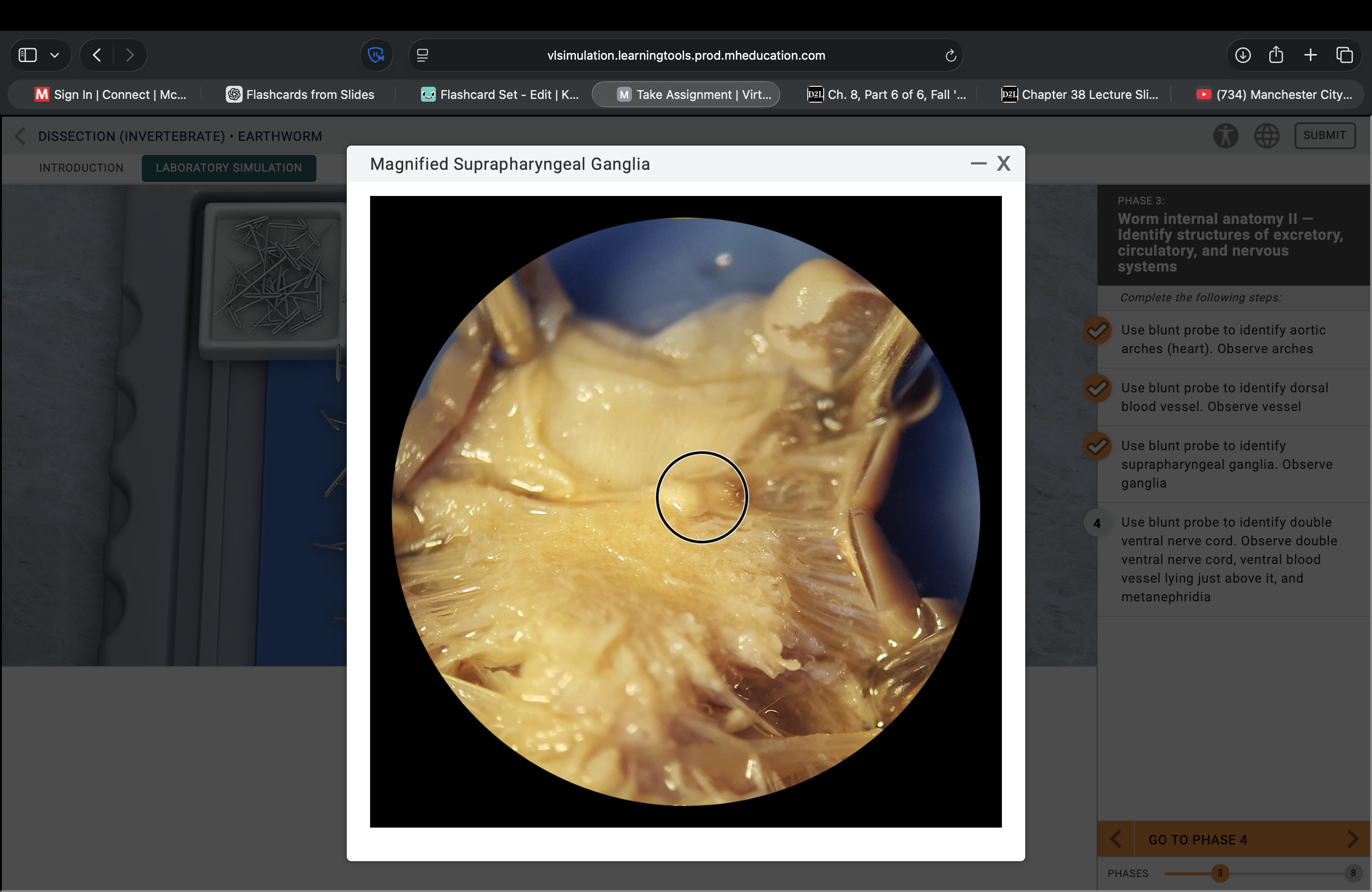Image resolution: width=1372 pixels, height=892 pixels.
Task: Expand the sidebar dropdown chevron
Action: (55, 56)
